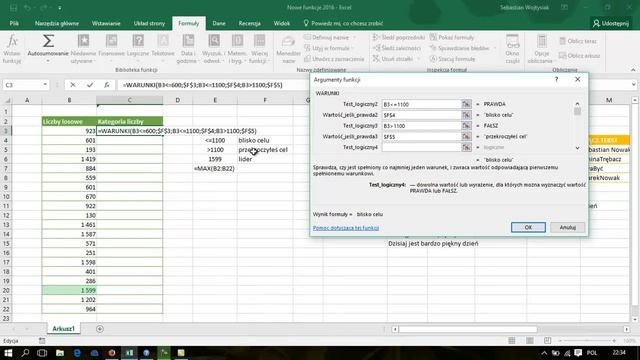Click range selector icon for Wartość_jeśli_prawda3
Screen dimensions: 640x360
(x=466, y=137)
